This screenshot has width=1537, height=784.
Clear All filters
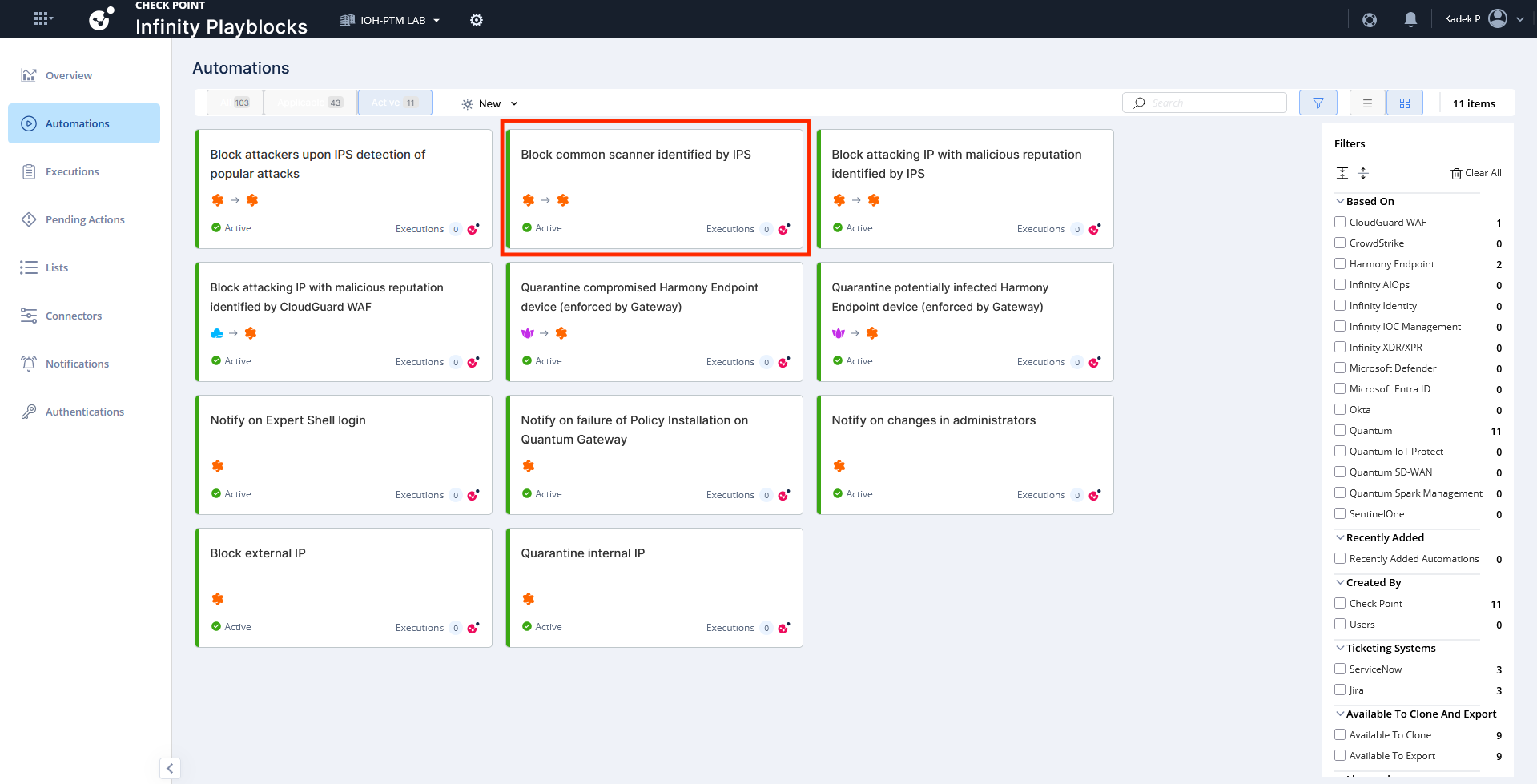(x=1475, y=173)
